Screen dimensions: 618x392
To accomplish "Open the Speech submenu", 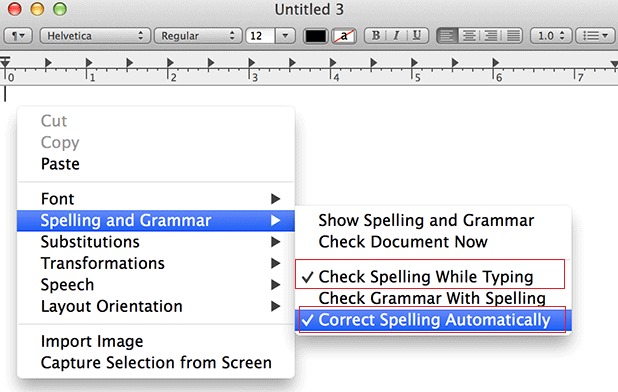I will pos(156,285).
